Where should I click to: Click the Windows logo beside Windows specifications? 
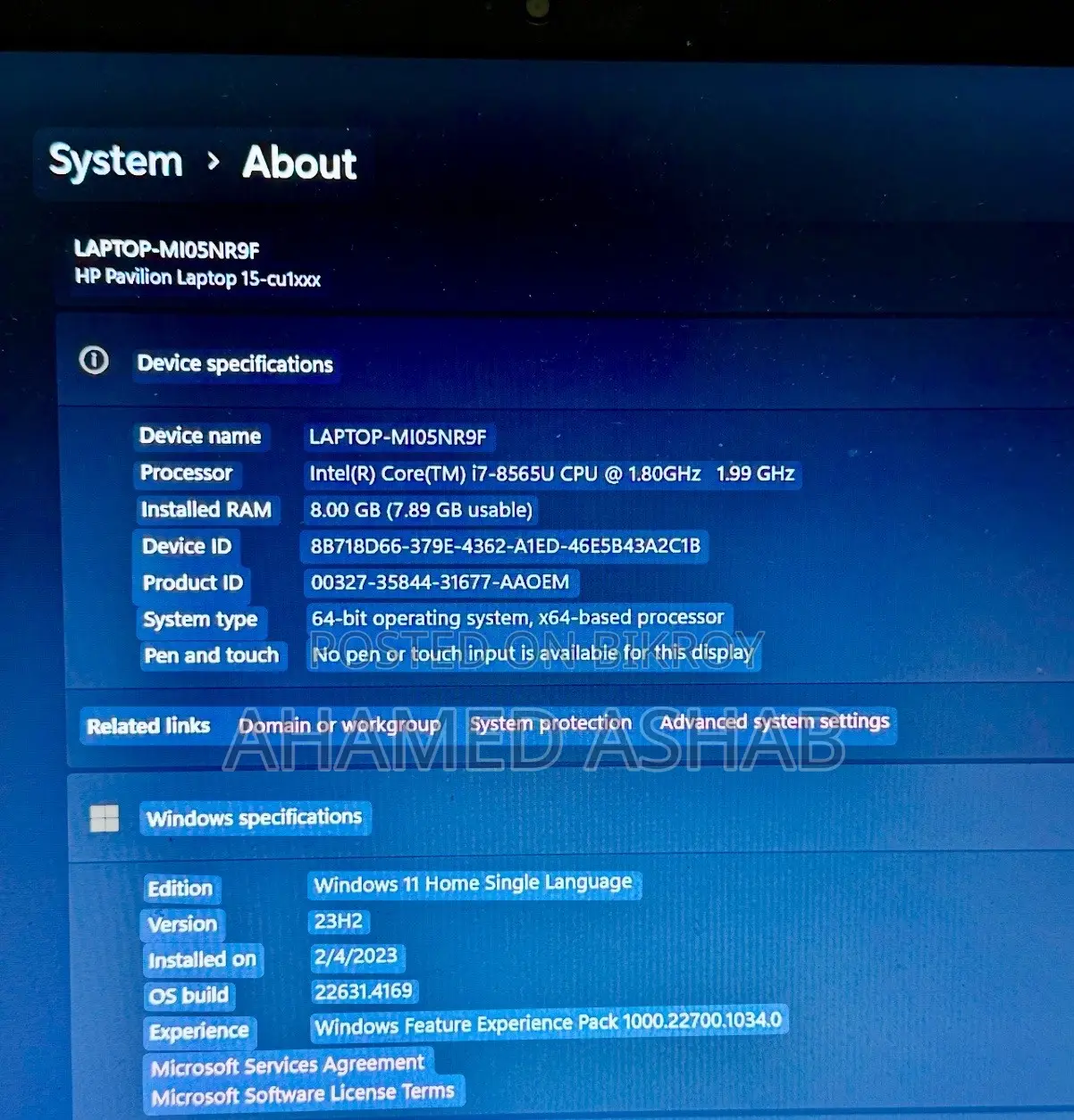click(105, 818)
